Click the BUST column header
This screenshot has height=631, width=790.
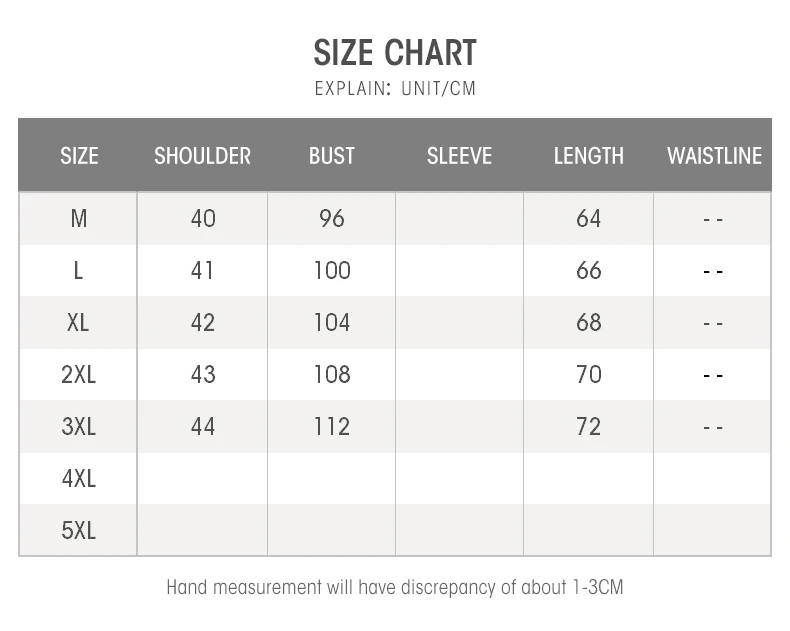331,156
